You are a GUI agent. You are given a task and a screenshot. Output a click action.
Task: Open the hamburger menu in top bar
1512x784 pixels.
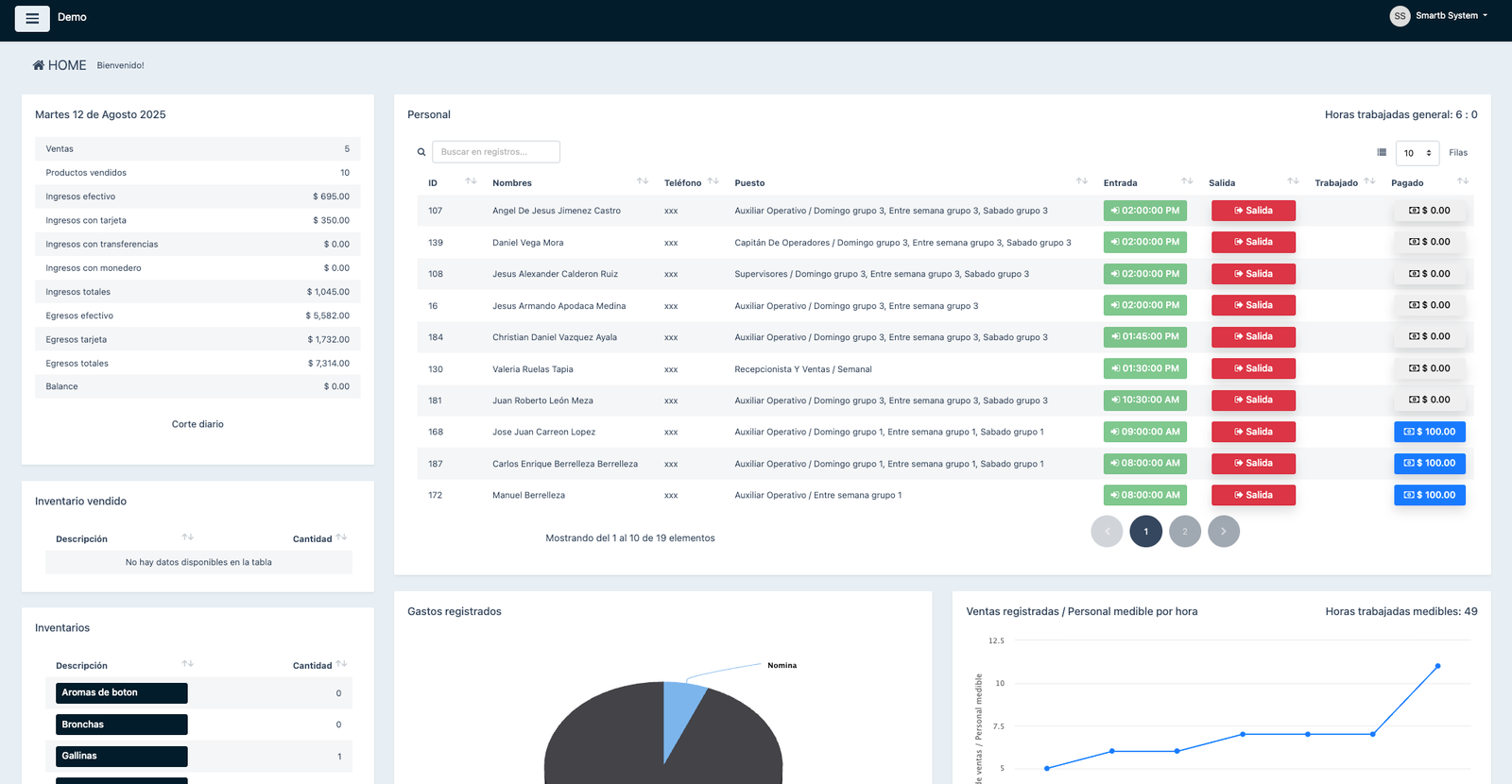[x=32, y=18]
